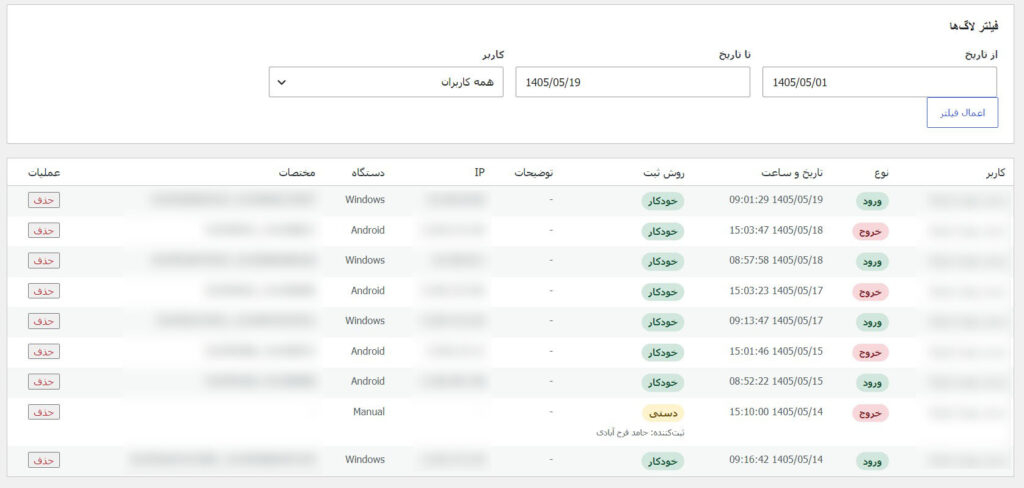This screenshot has height=488, width=1024.
Task: Click timestamp 09:13:47 1405/05/17
Action: click(776, 321)
